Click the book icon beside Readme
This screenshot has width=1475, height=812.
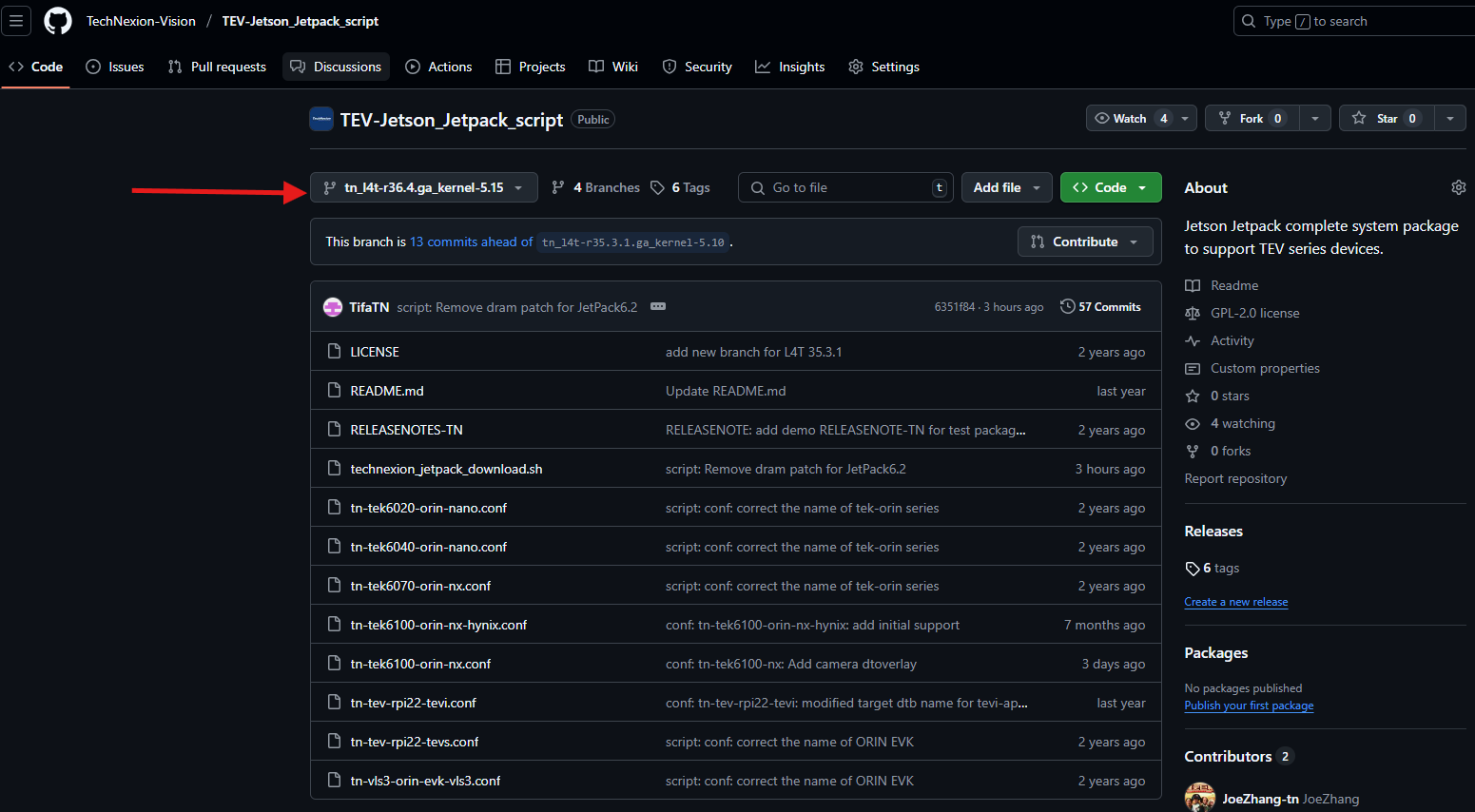coord(1193,285)
